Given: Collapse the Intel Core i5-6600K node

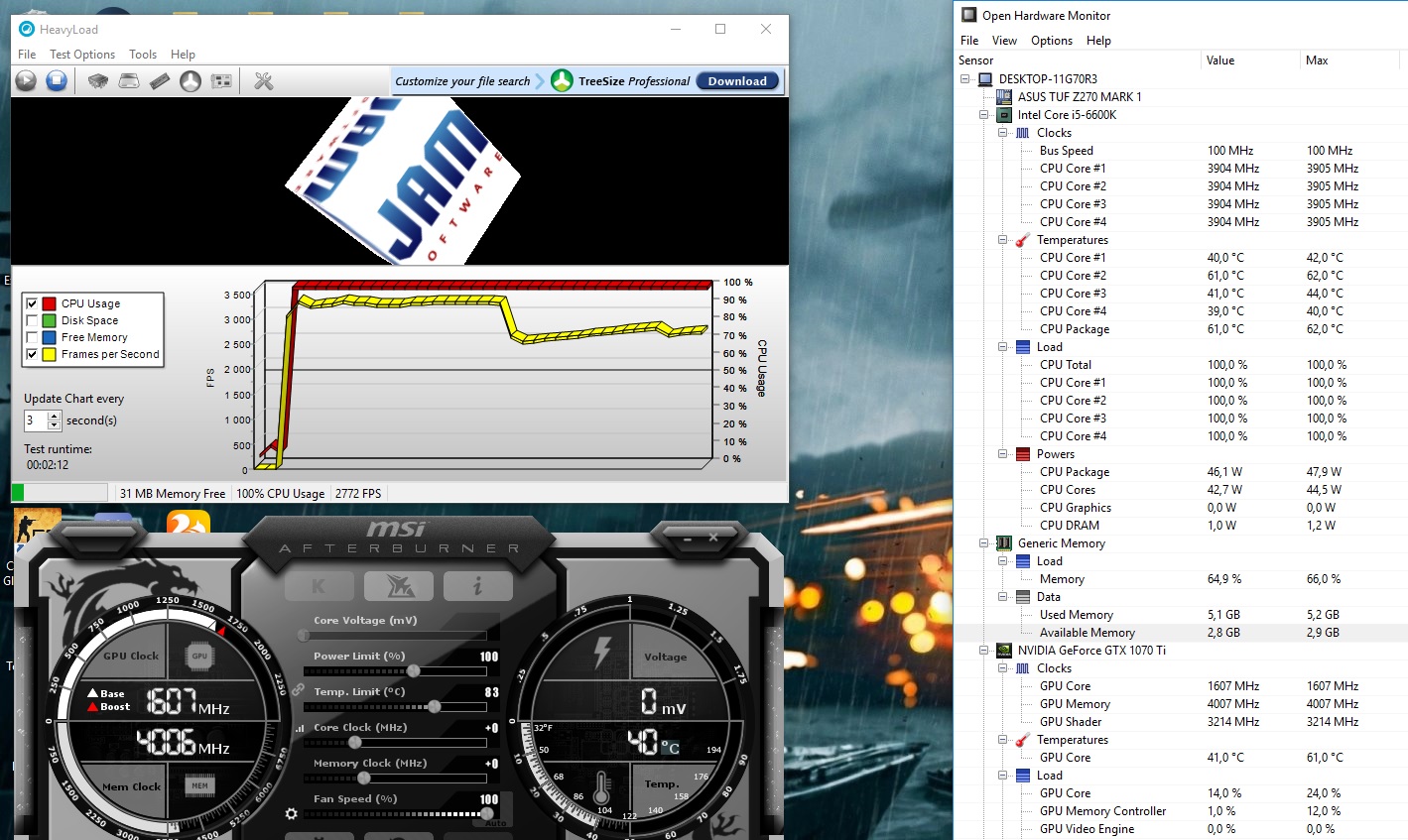Looking at the screenshot, I should [984, 115].
